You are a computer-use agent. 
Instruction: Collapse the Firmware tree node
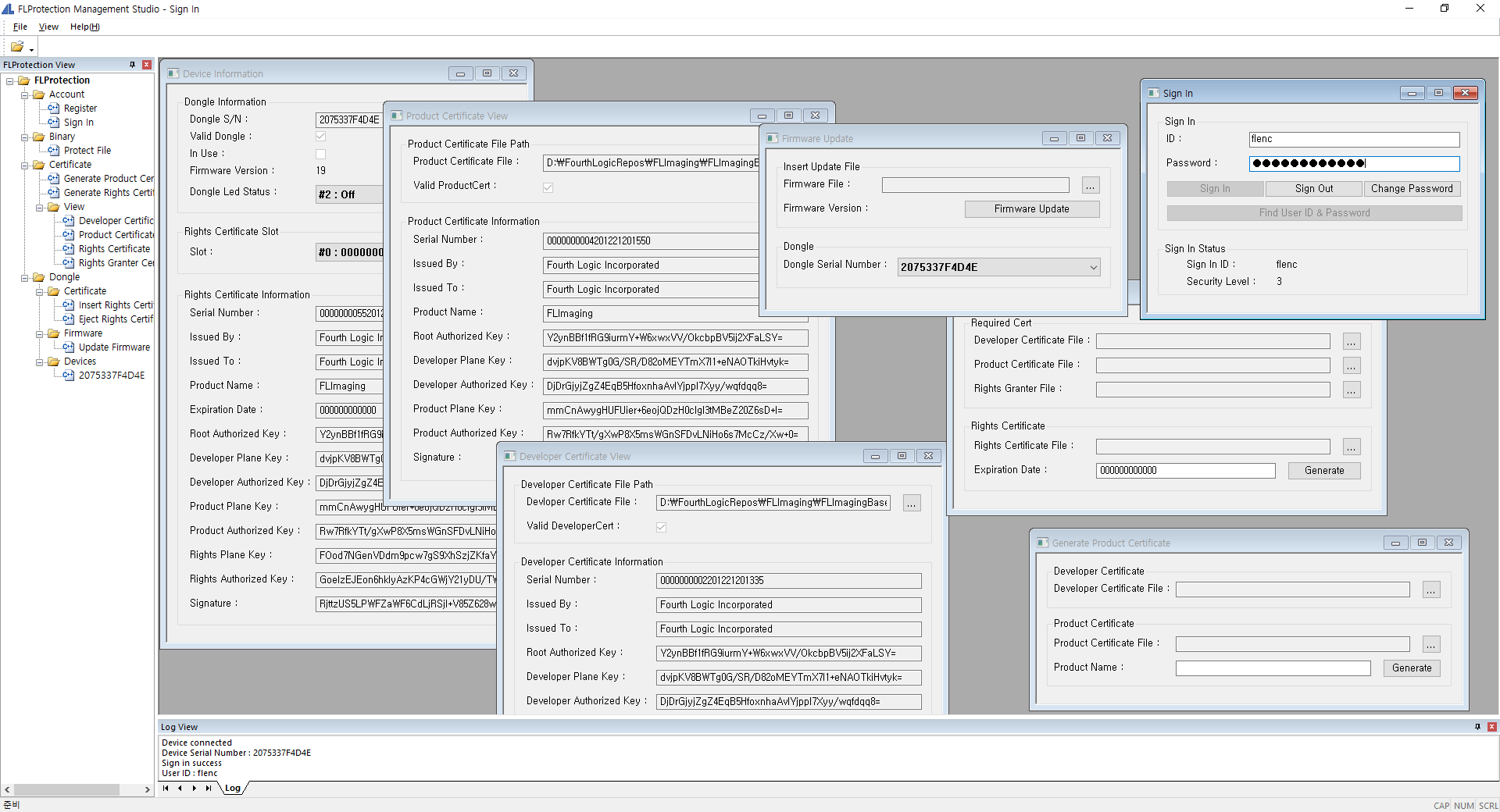click(x=39, y=333)
